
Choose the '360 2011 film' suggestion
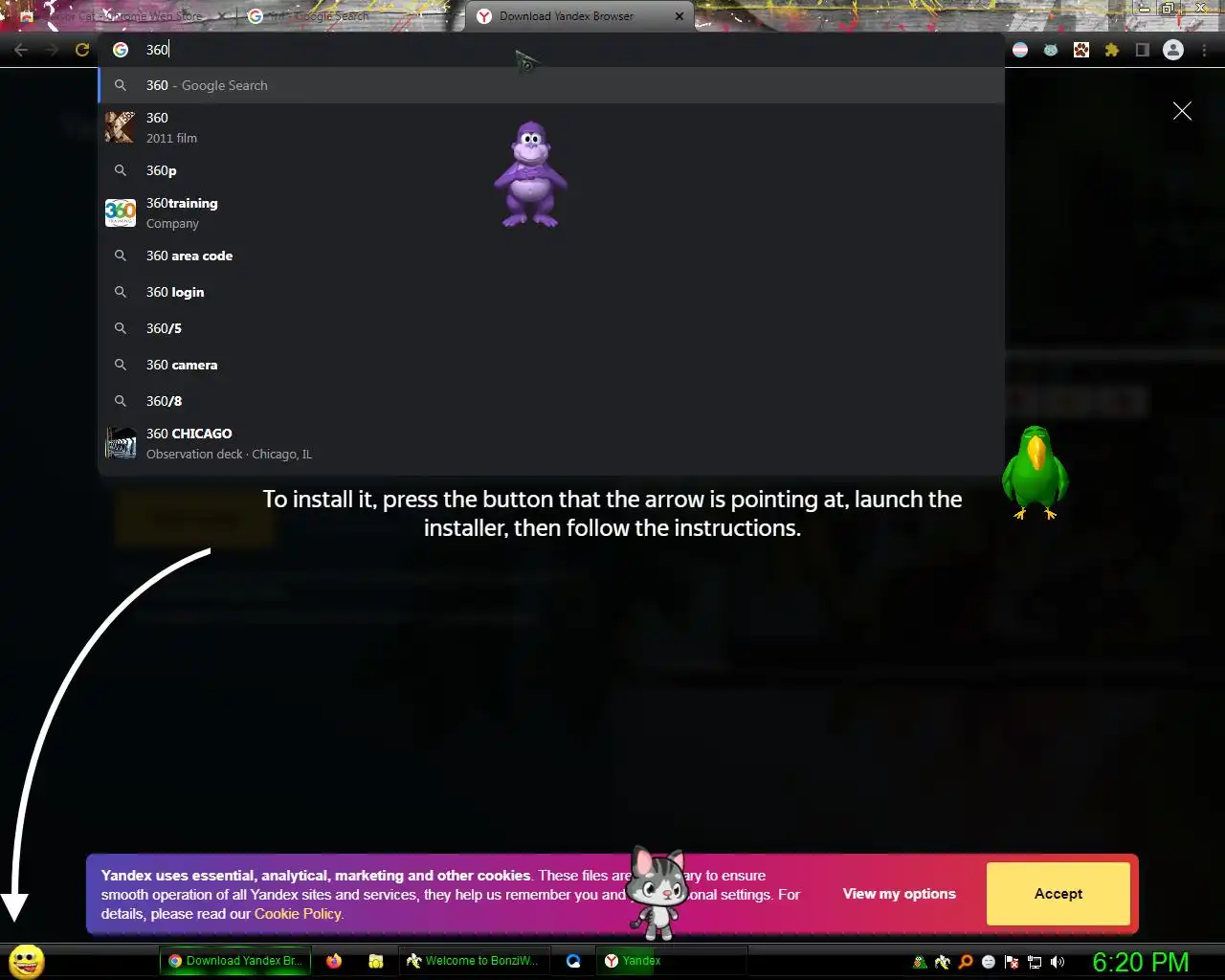551,127
